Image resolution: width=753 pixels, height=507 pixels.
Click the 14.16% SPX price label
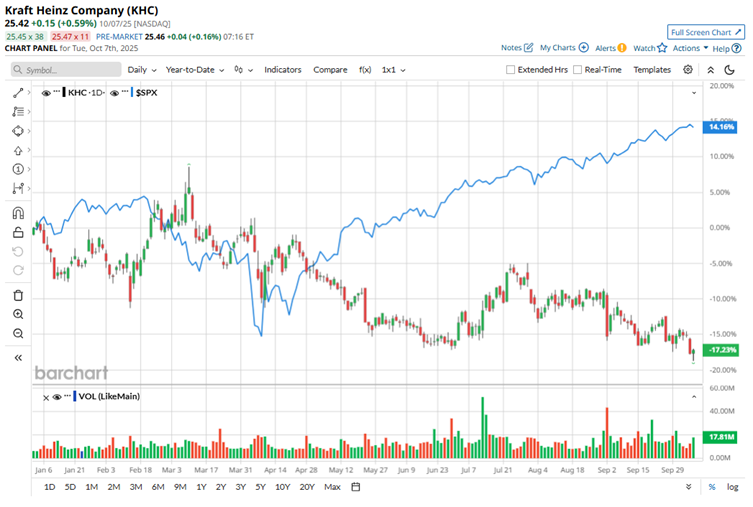719,127
